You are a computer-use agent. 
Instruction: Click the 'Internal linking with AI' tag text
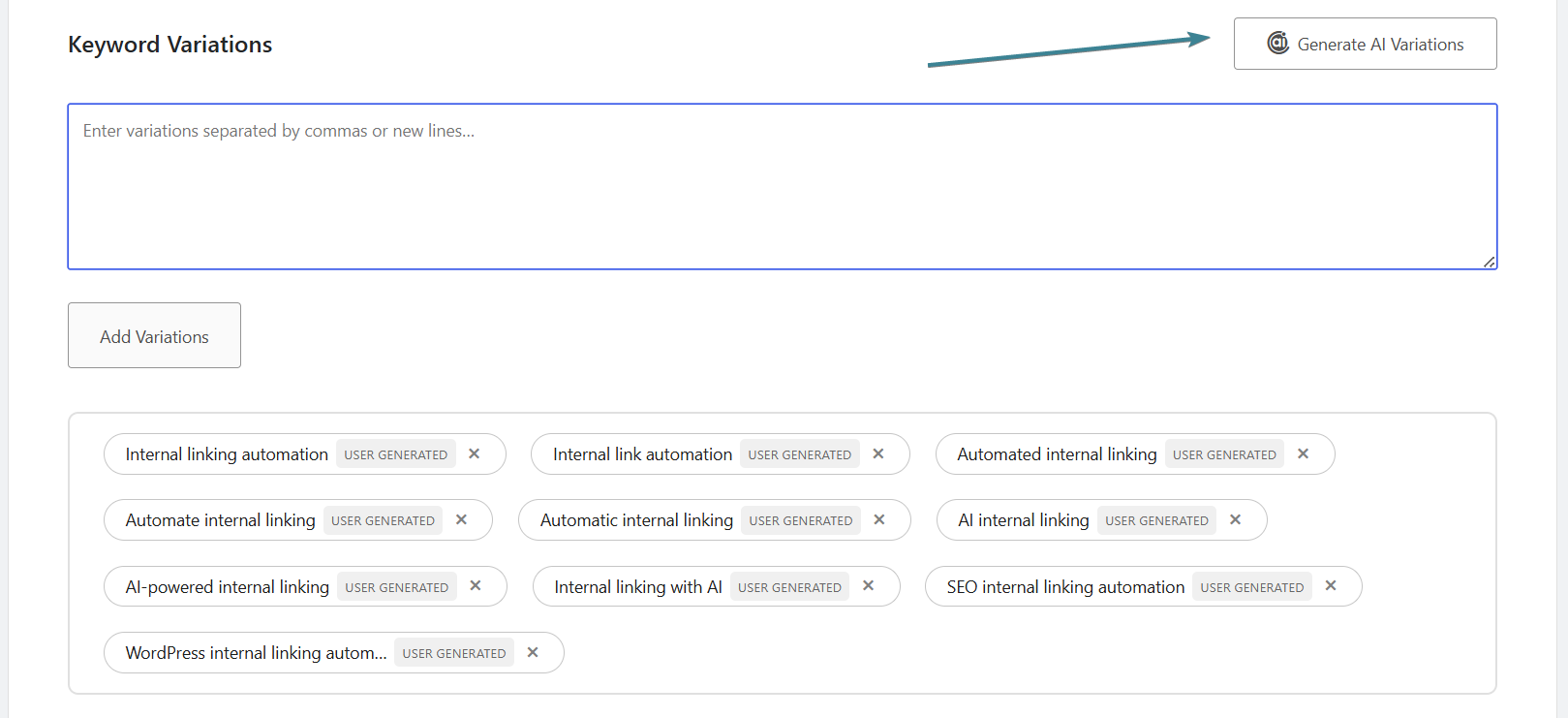click(638, 587)
